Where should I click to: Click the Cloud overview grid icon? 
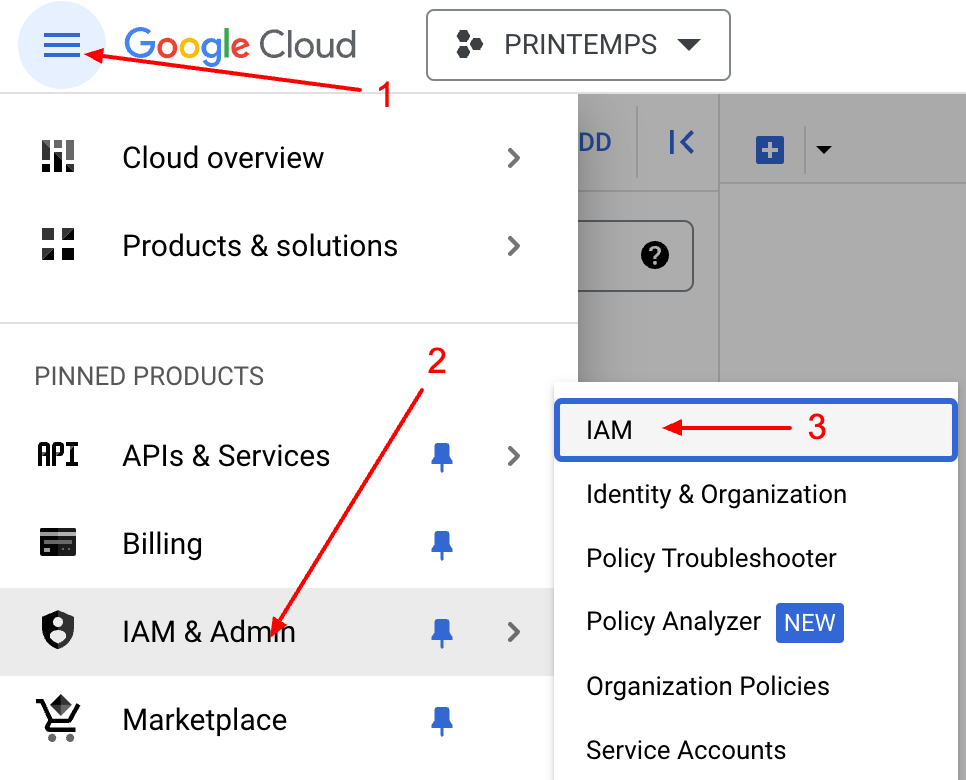pyautogui.click(x=57, y=157)
